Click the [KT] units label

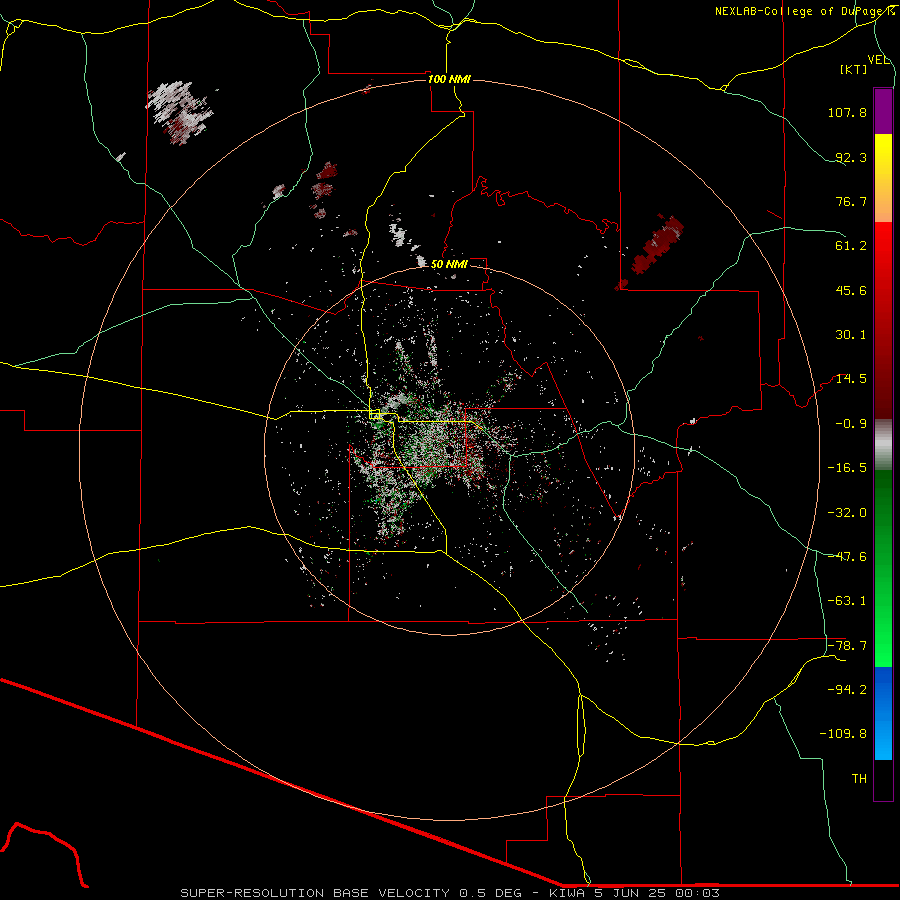coord(854,69)
